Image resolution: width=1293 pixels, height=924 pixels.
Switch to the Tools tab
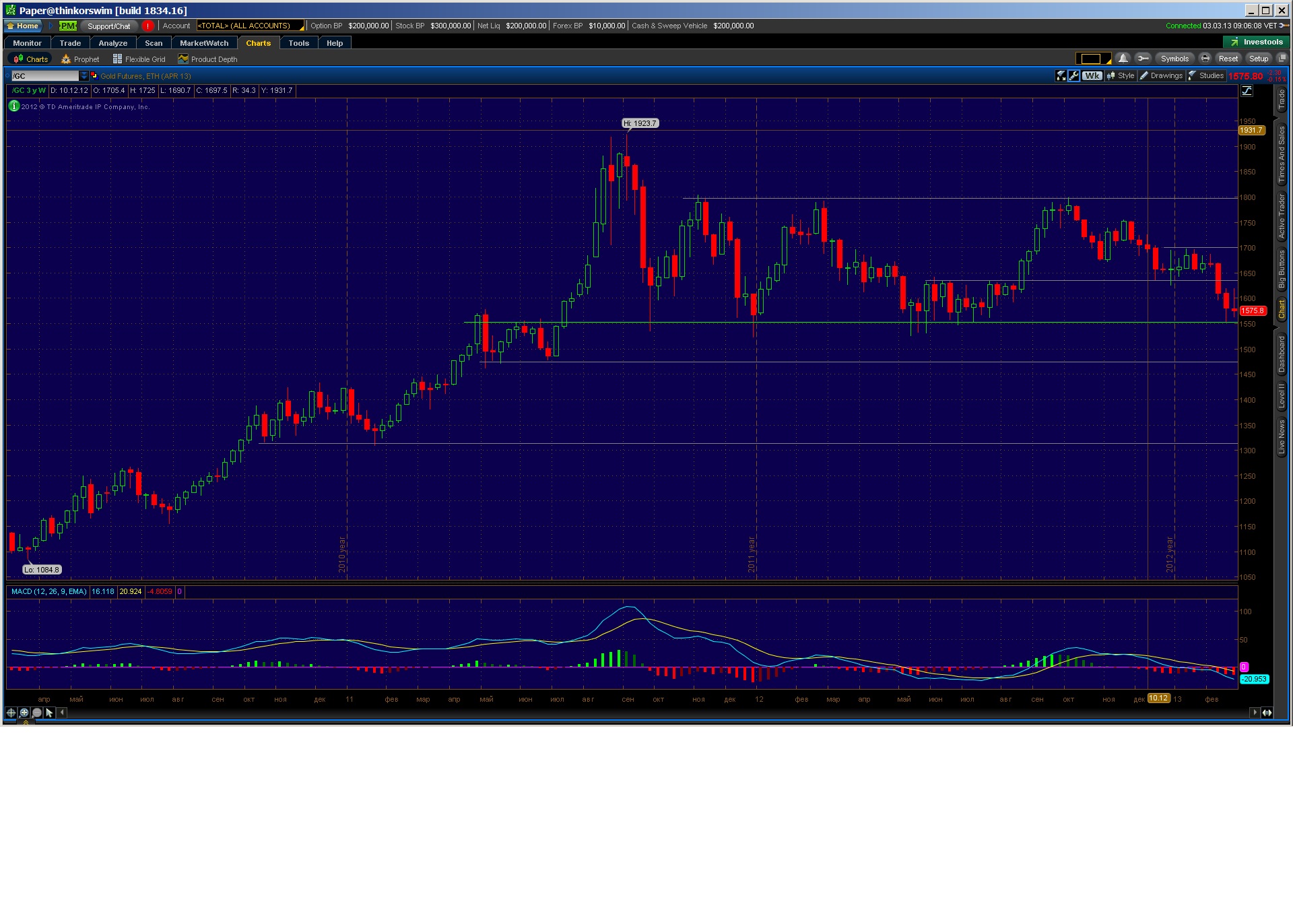click(299, 43)
